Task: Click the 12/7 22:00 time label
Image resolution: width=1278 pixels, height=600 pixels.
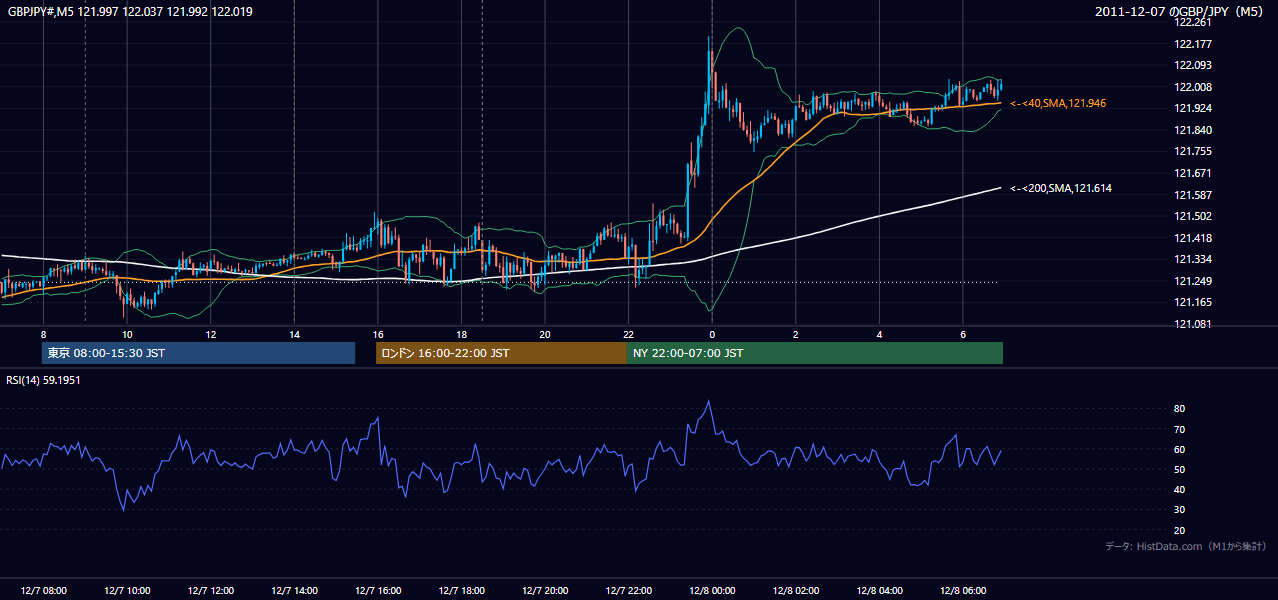Action: pyautogui.click(x=628, y=591)
